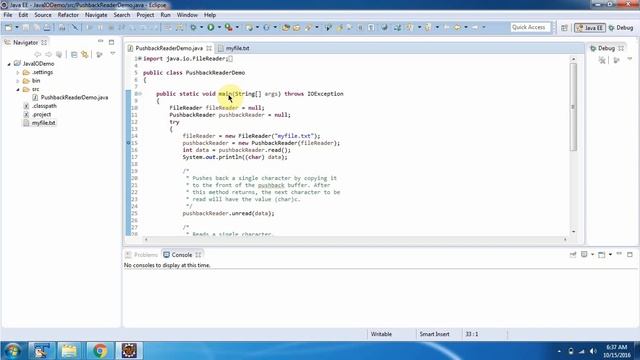Click the Back navigation arrow in toolbar
Image resolution: width=640 pixels, height=360 pixels.
pos(457,27)
